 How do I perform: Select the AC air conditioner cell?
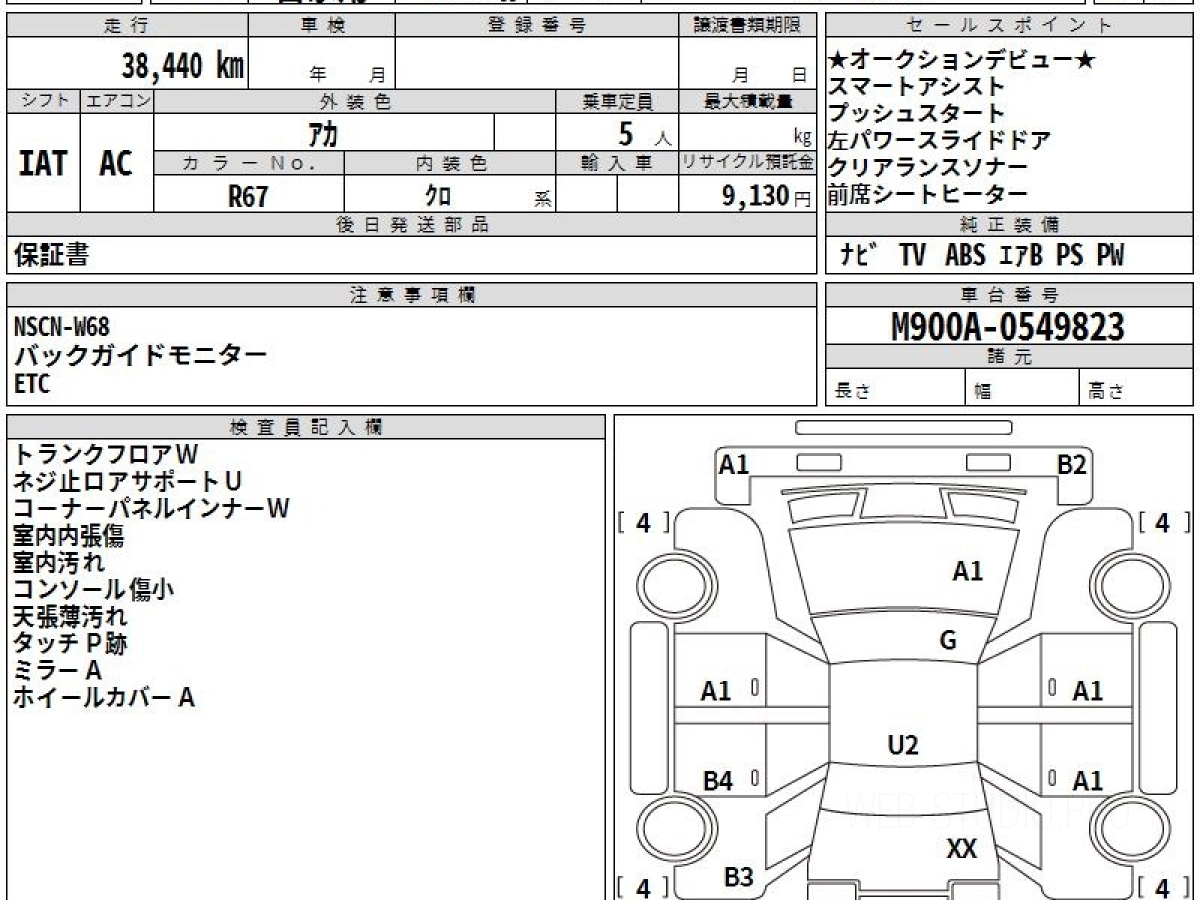(117, 163)
